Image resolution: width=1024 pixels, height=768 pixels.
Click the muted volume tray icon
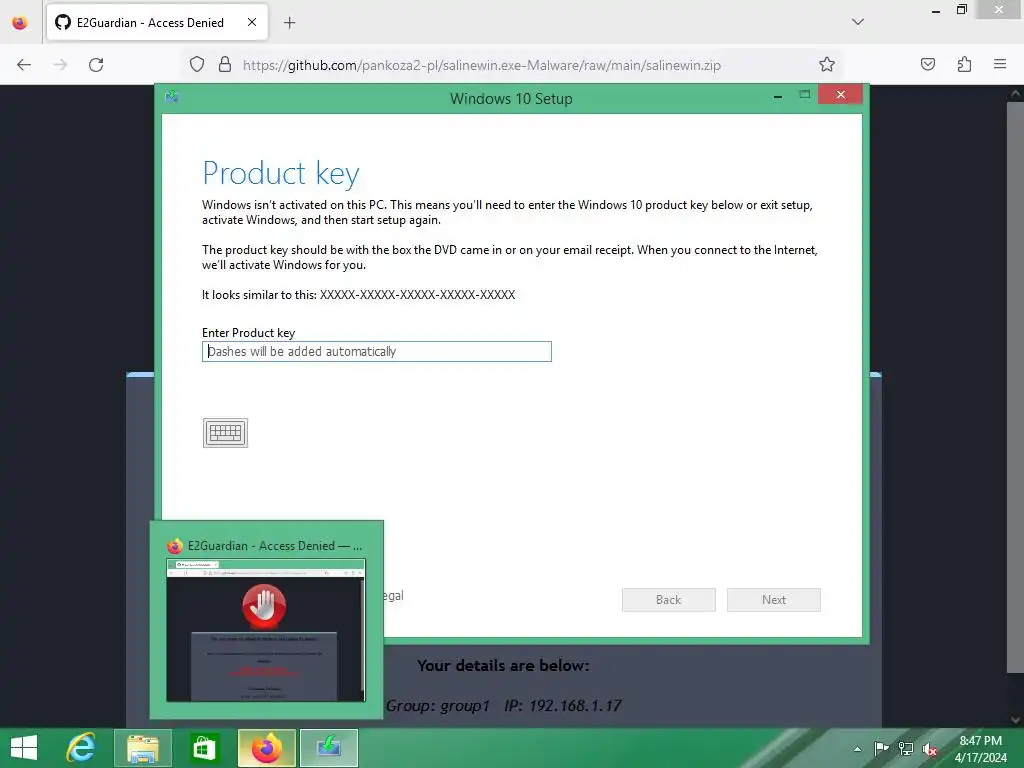click(930, 749)
